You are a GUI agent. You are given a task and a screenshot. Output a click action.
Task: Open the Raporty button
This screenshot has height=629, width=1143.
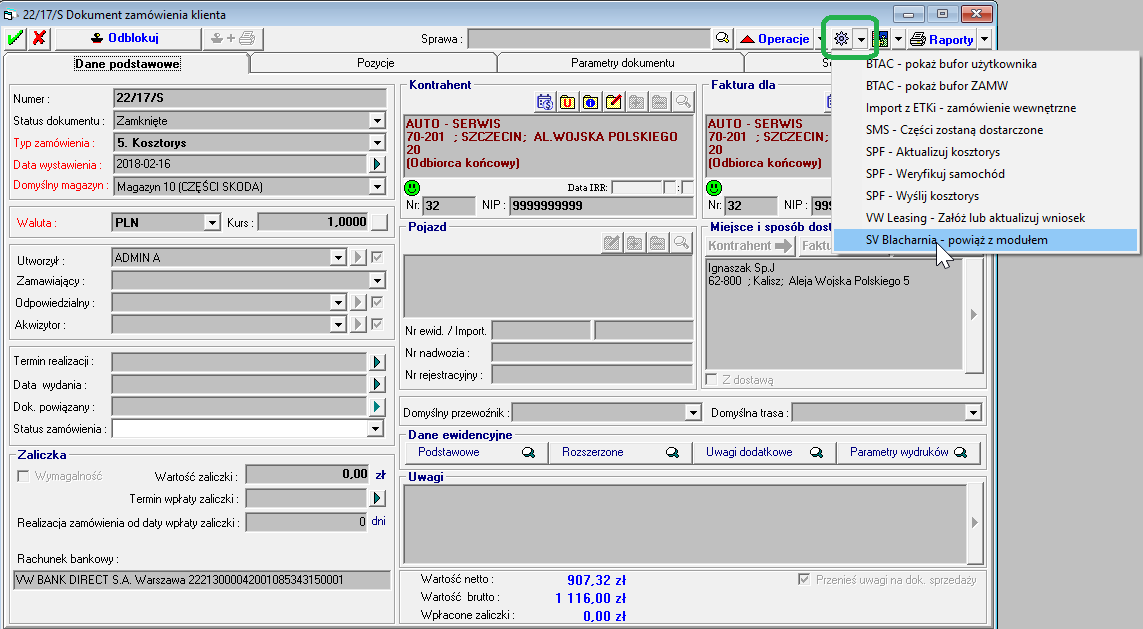[942, 39]
